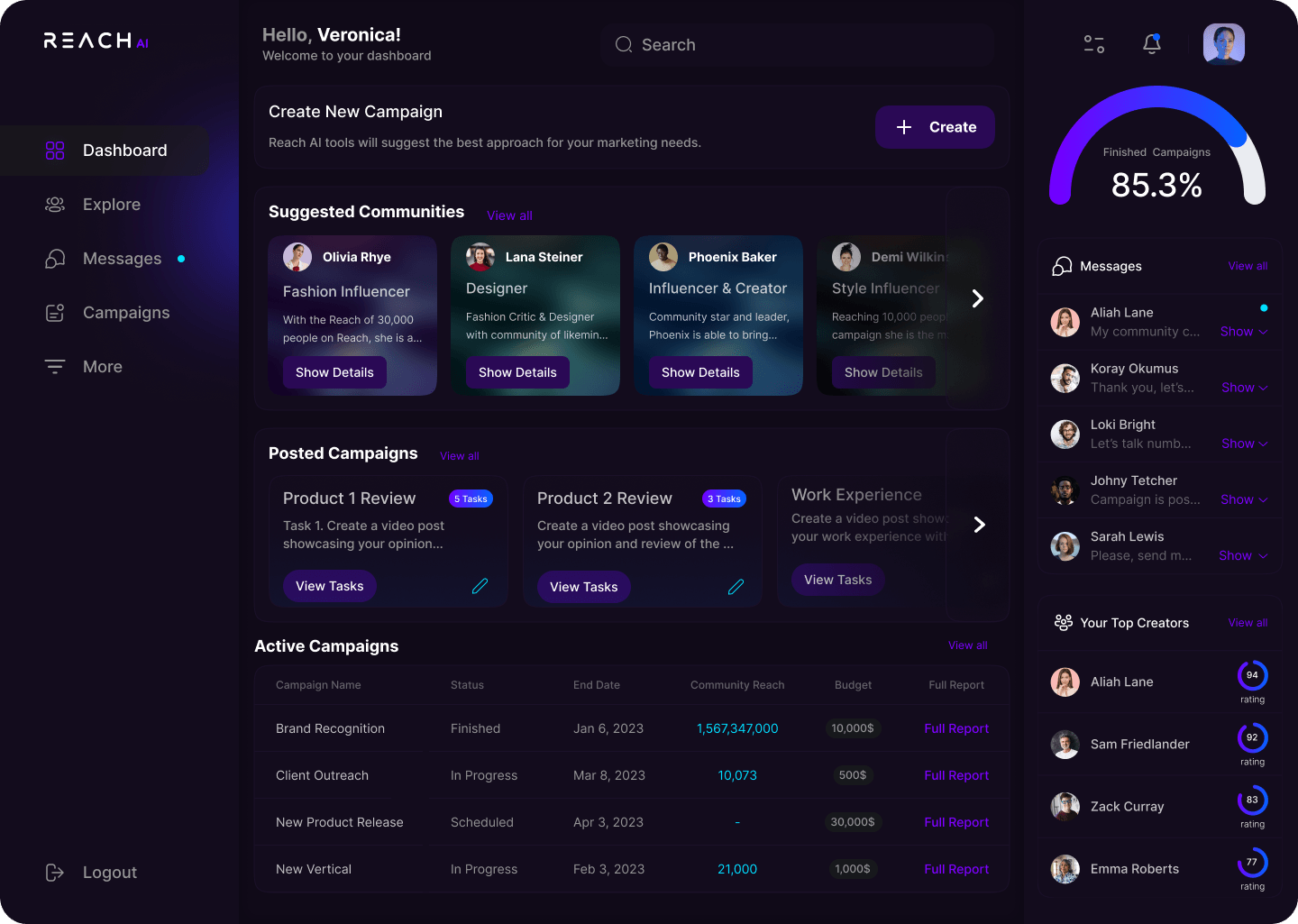Image resolution: width=1298 pixels, height=924 pixels.
Task: Go to Explore in the sidebar
Action: [111, 205]
